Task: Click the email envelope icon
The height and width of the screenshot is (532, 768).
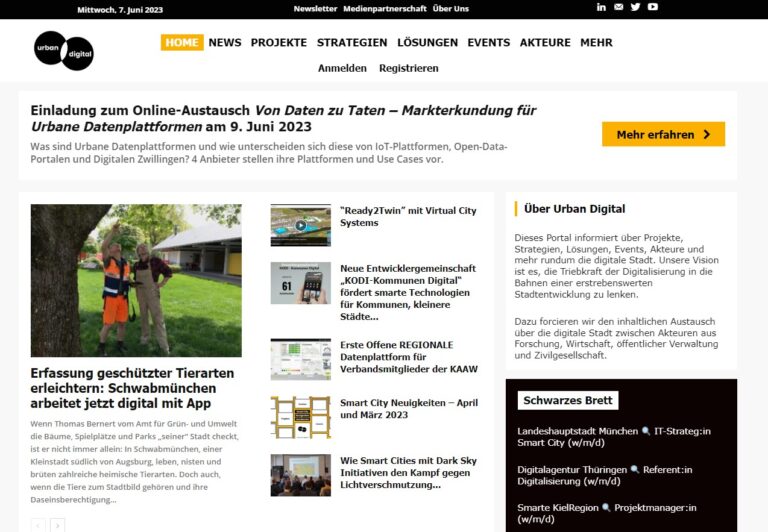Action: pyautogui.click(x=619, y=7)
